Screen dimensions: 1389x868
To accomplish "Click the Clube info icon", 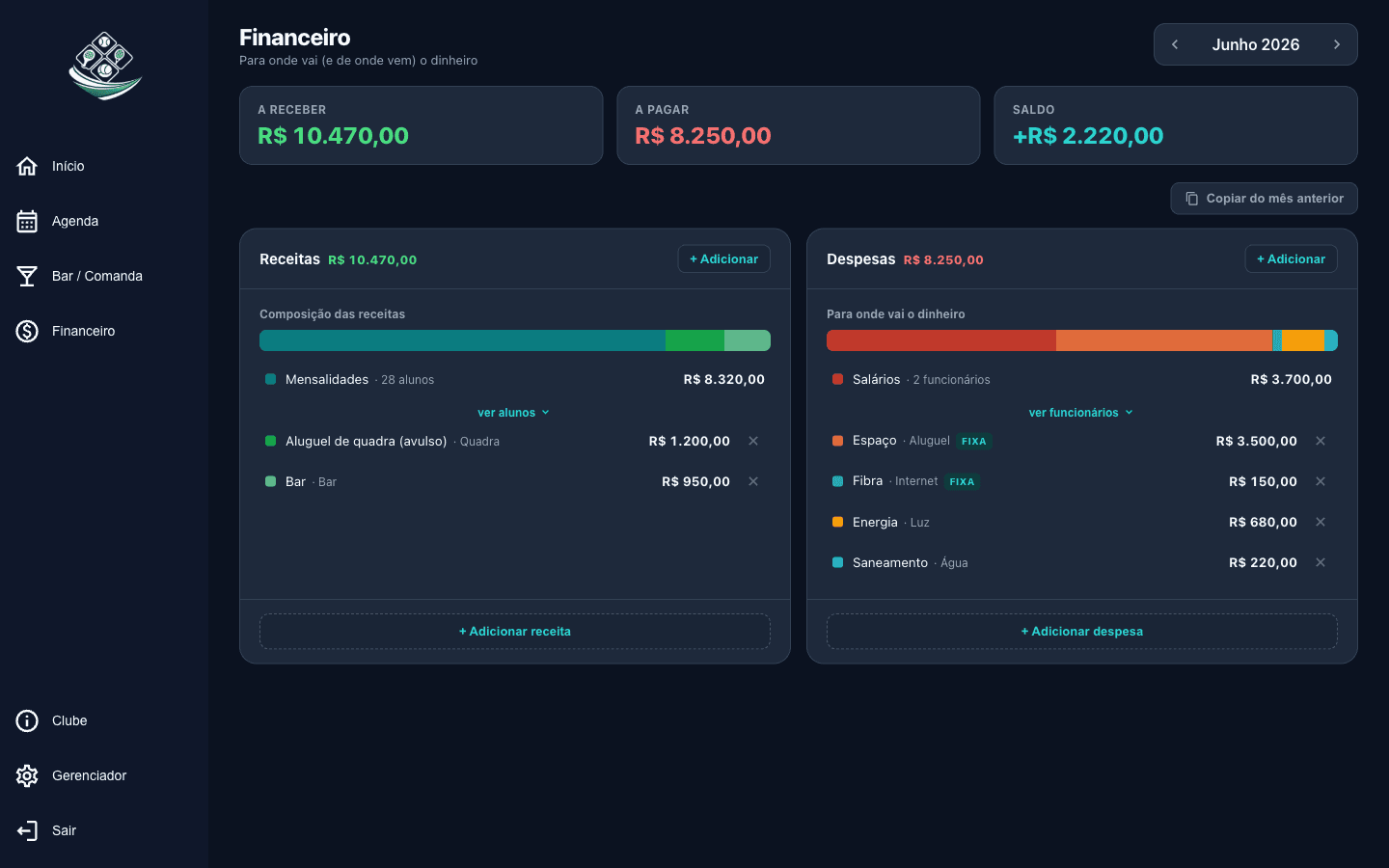I will click(x=27, y=720).
